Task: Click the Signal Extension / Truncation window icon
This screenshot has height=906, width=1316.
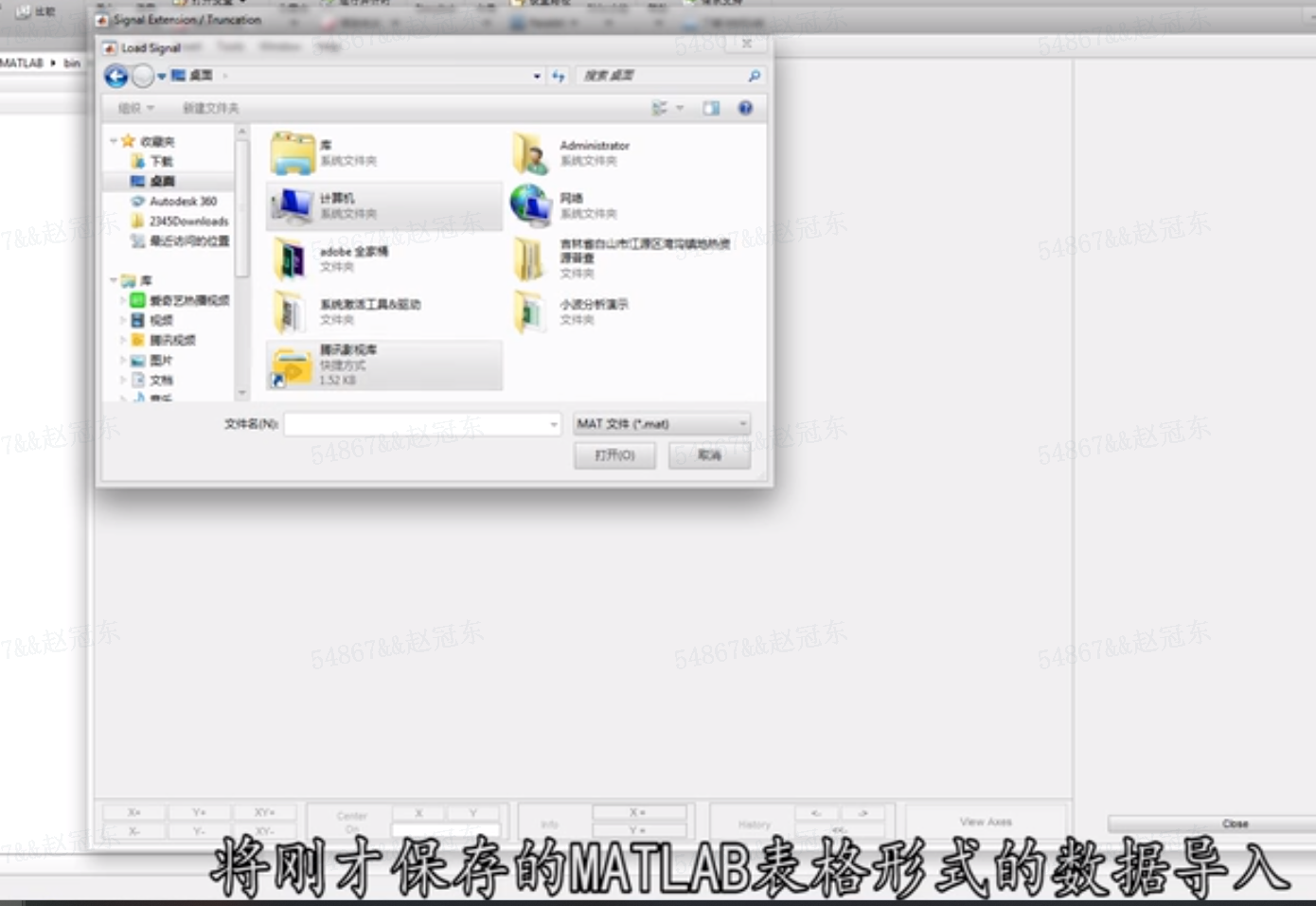Action: 102,20
